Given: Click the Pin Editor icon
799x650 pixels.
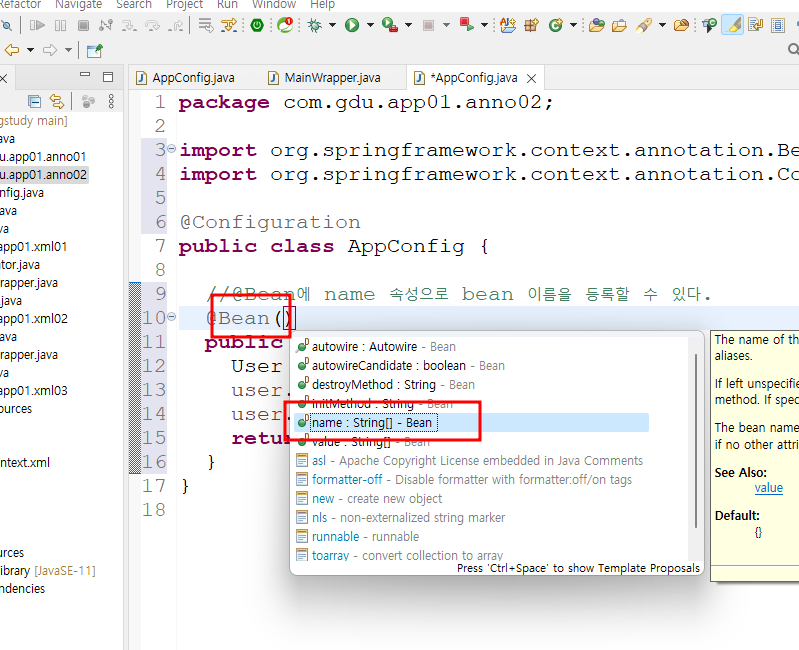Looking at the screenshot, I should (x=94, y=50).
